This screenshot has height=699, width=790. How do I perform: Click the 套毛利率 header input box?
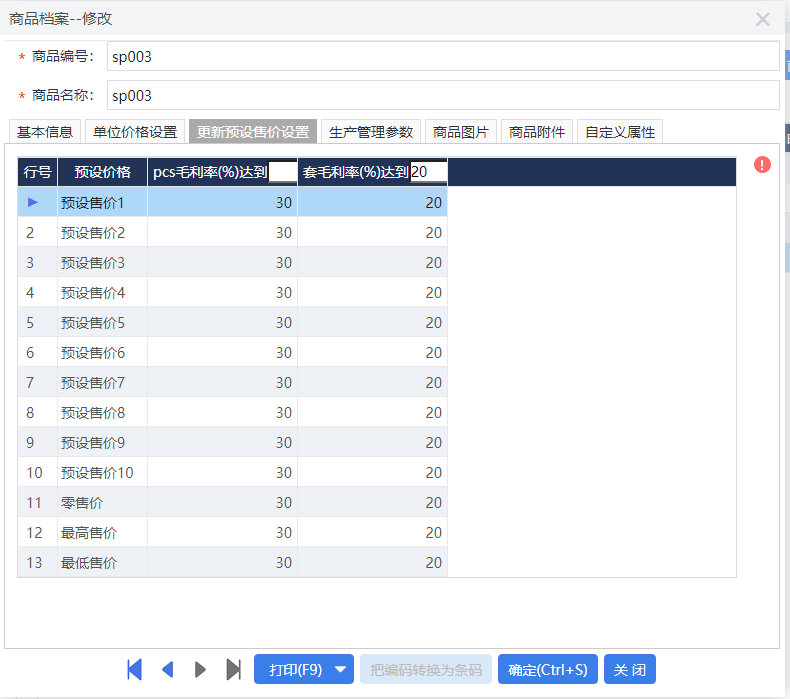click(x=428, y=172)
